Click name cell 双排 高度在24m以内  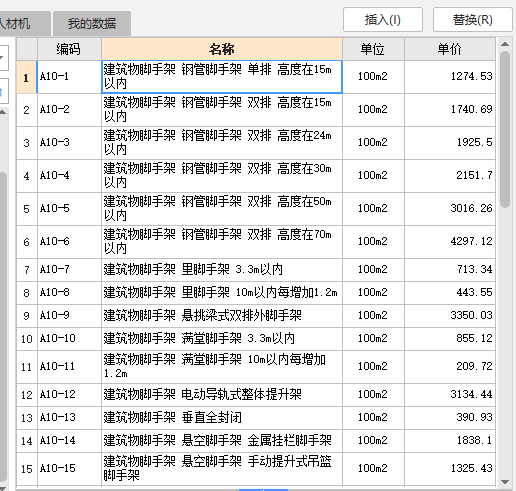pos(222,143)
